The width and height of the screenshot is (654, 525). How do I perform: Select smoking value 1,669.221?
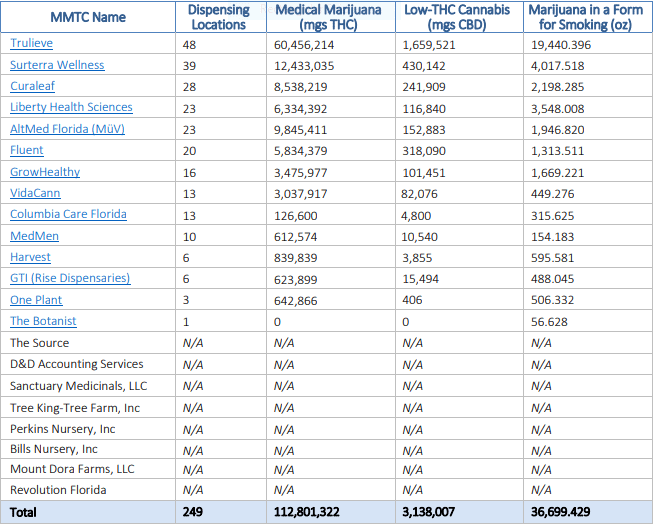tap(558, 173)
